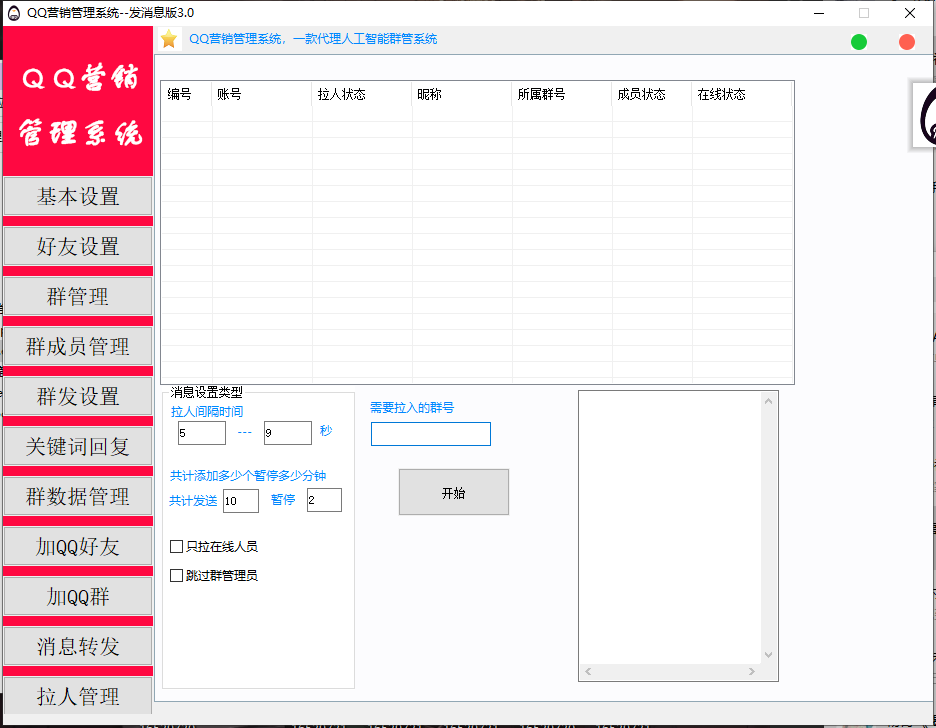Click the log box scroll right arrow

click(752, 671)
